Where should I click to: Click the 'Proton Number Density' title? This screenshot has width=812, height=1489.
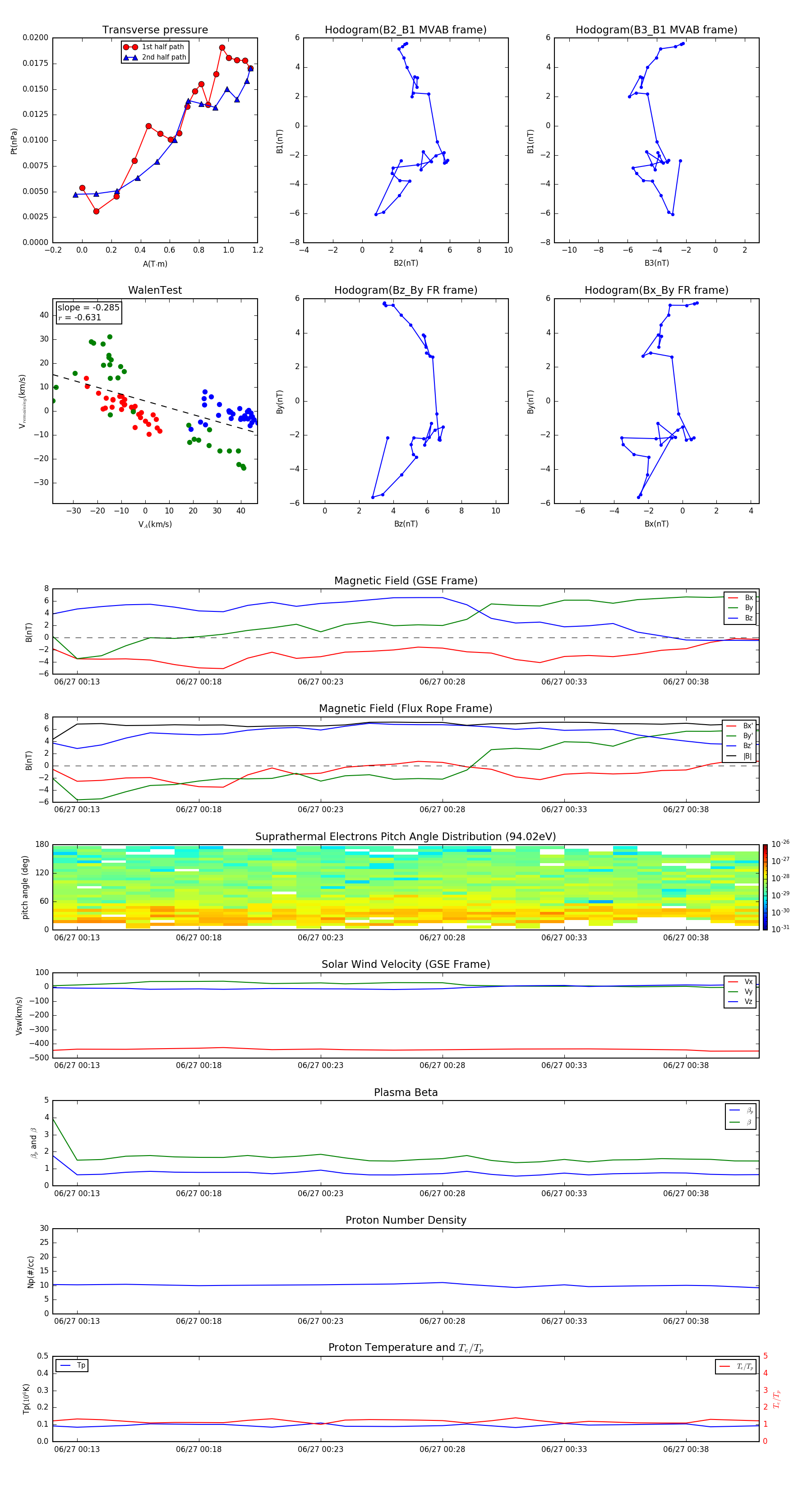tap(406, 1220)
